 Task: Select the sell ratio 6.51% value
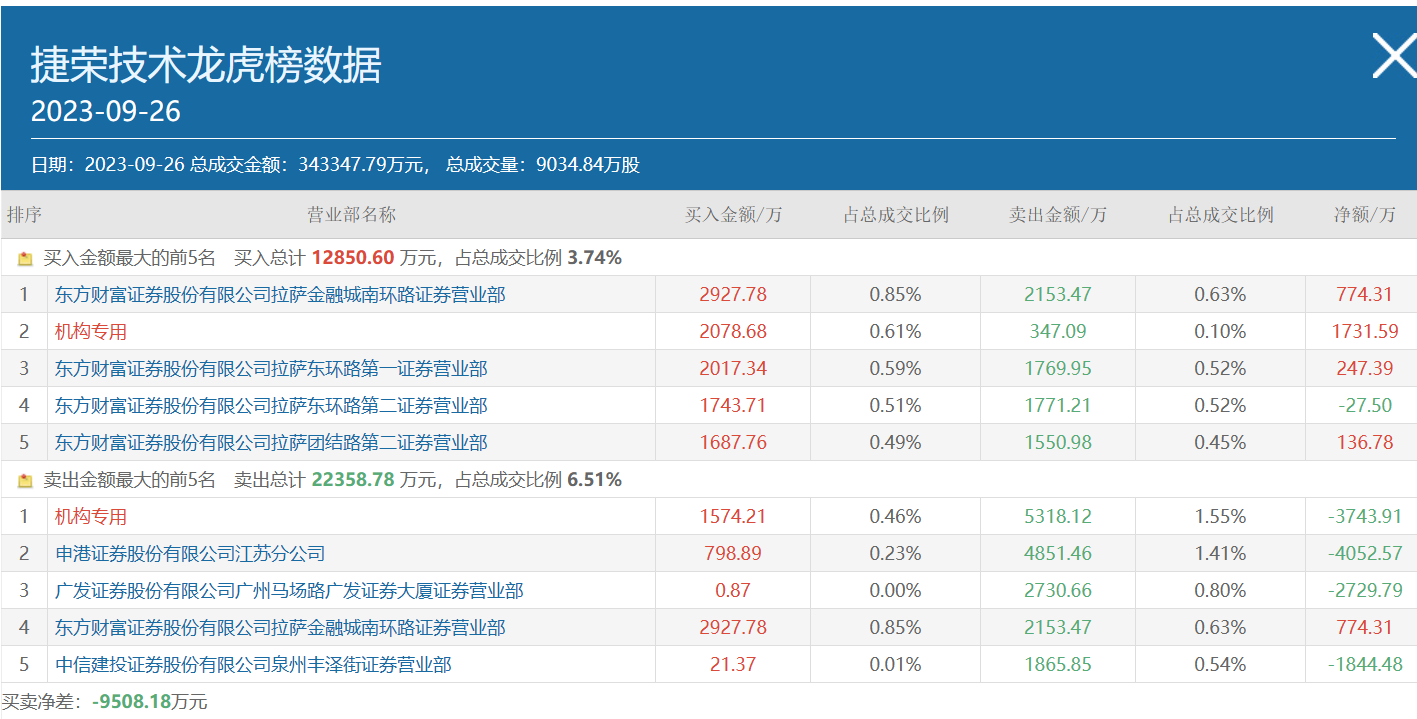(594, 480)
